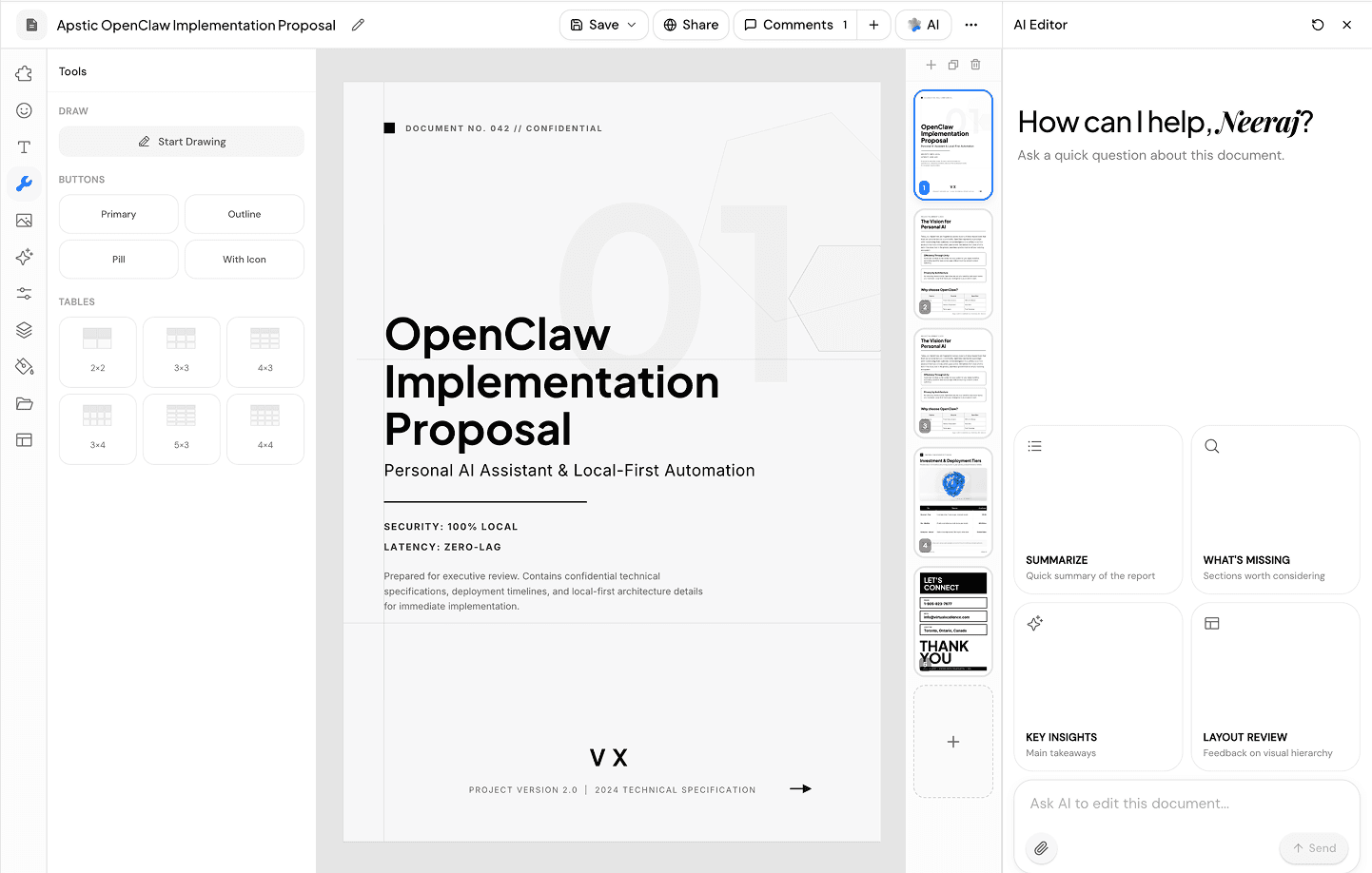Viewport: 1372px width, 873px height.
Task: Open the Layers panel
Action: [x=23, y=330]
